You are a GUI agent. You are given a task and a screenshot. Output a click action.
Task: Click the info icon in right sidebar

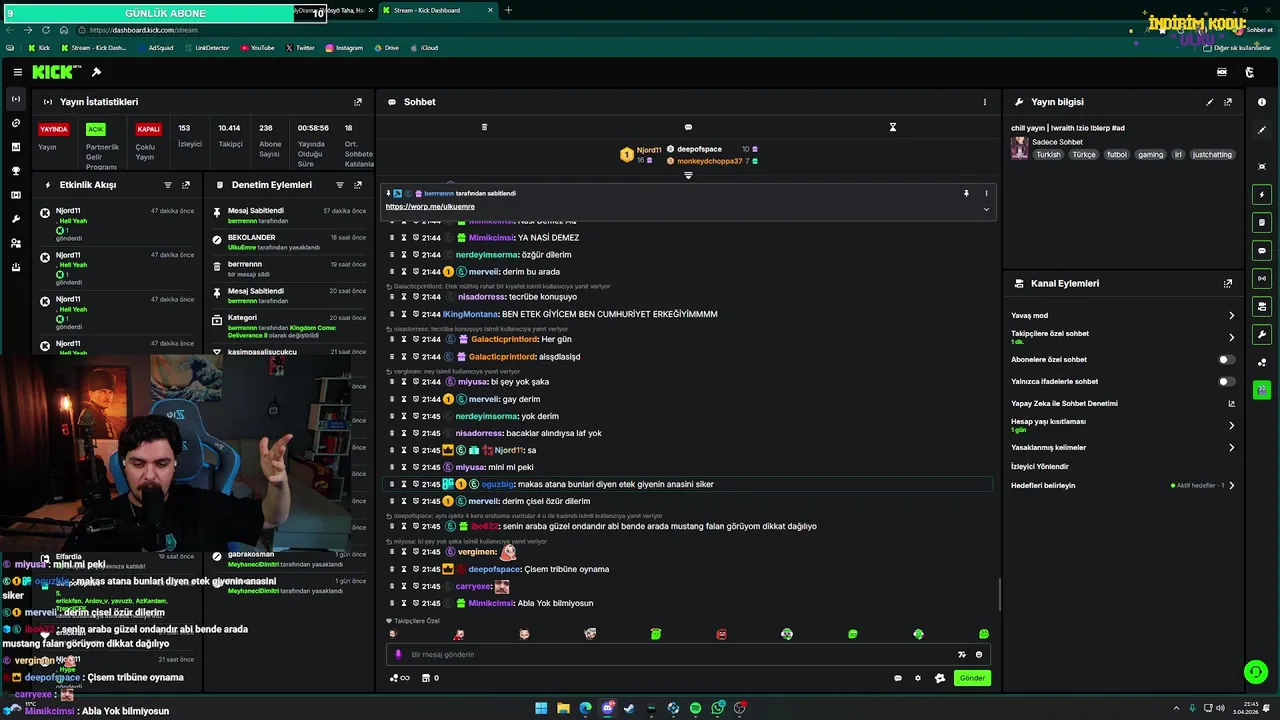[1262, 102]
